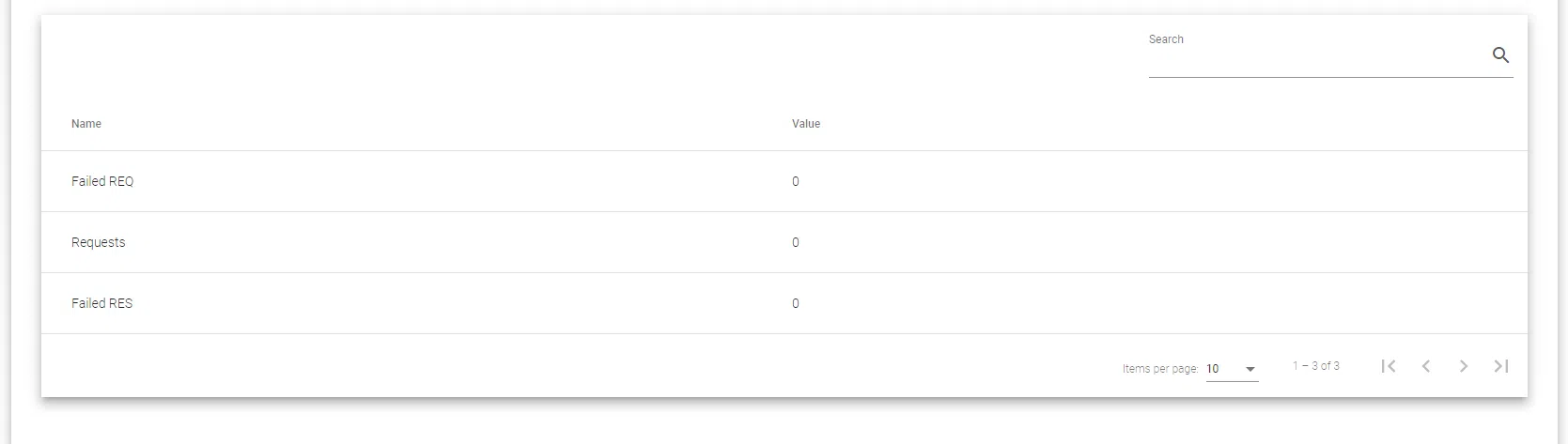Go to the first page
Screen dimensions: 1568x444
(x=1388, y=366)
